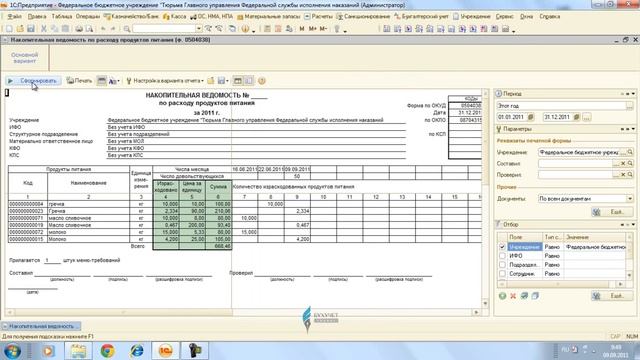Clear the Составил field with X icon

[x=623, y=163]
